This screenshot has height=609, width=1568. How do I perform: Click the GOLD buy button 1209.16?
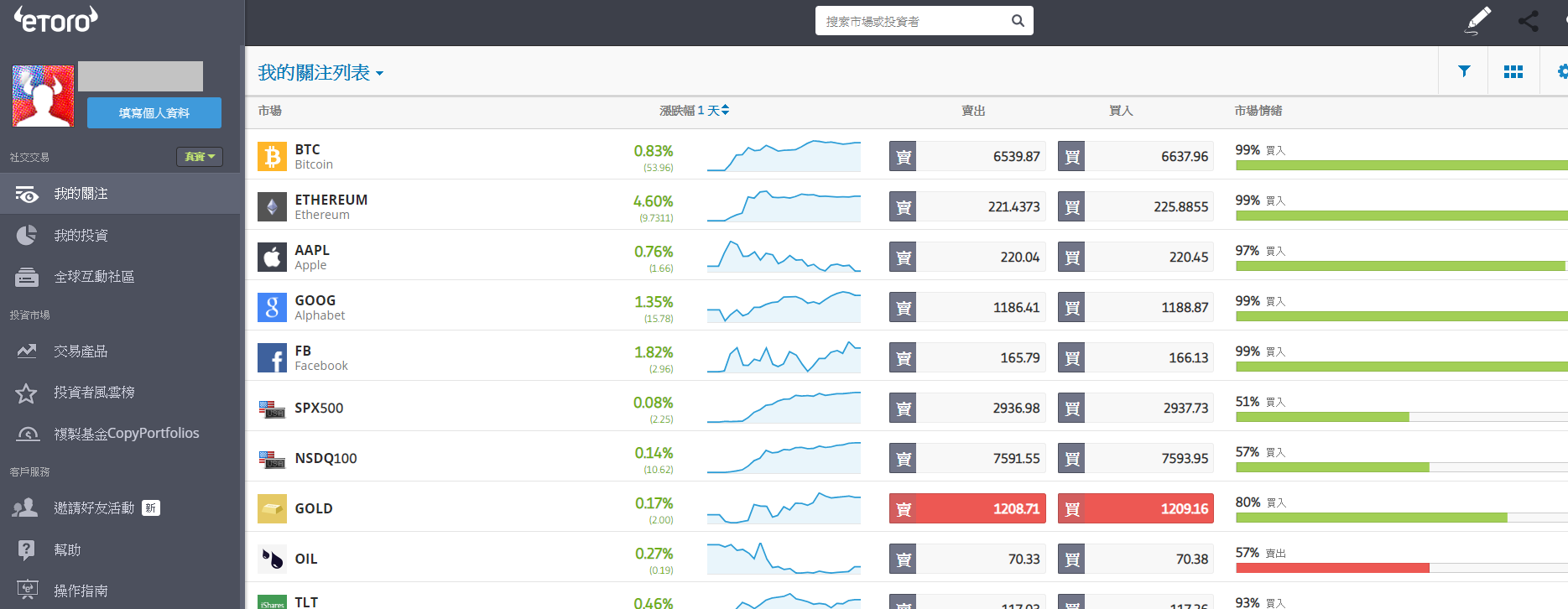pos(1136,508)
